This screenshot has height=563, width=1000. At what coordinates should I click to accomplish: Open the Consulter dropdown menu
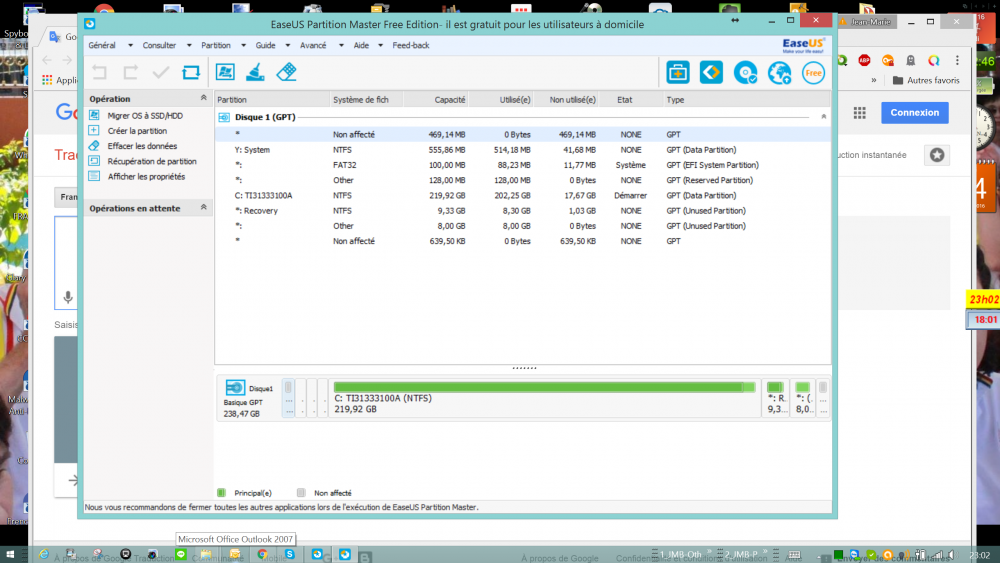pyautogui.click(x=159, y=45)
